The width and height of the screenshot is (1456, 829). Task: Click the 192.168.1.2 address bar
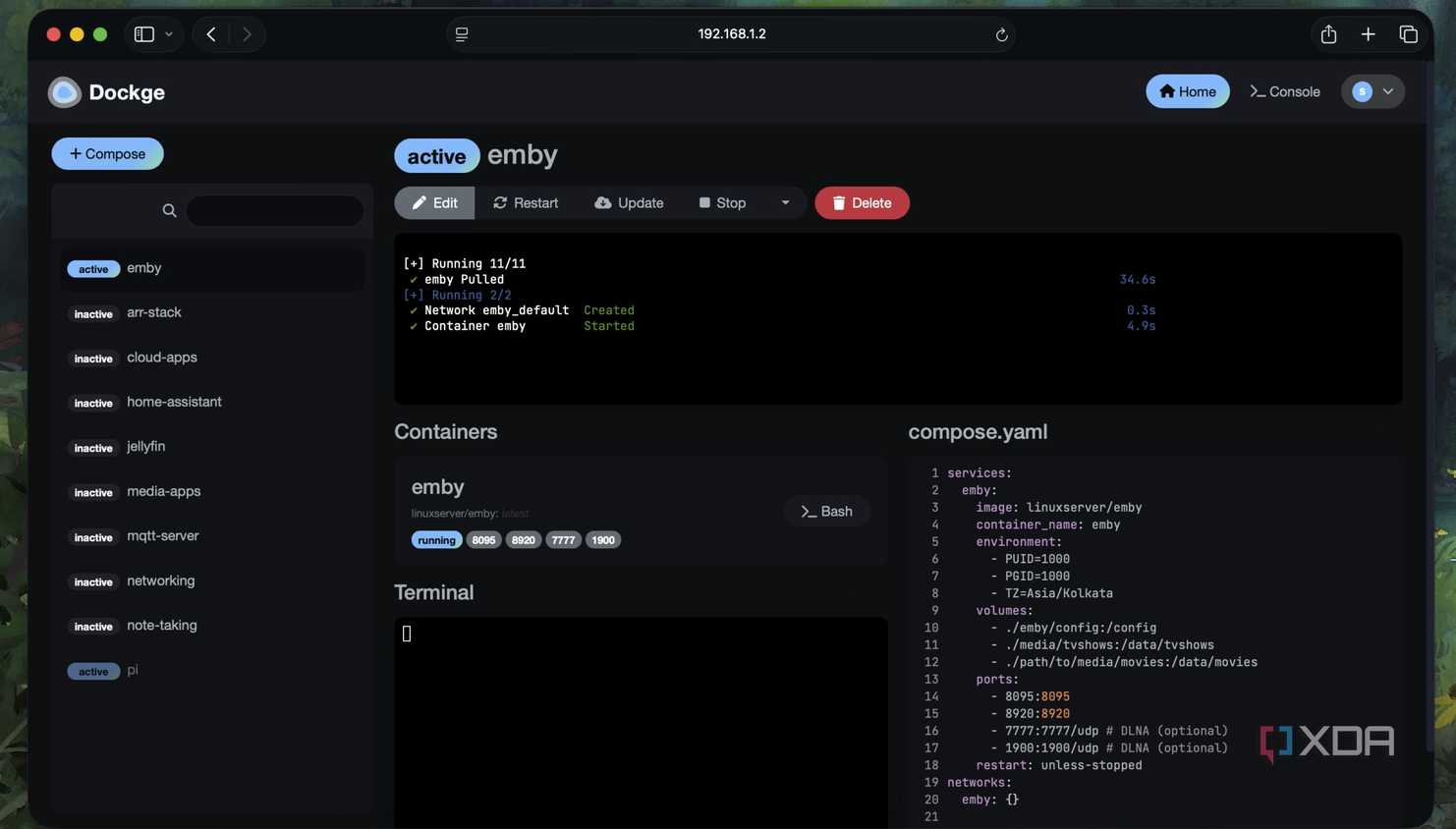pos(731,34)
